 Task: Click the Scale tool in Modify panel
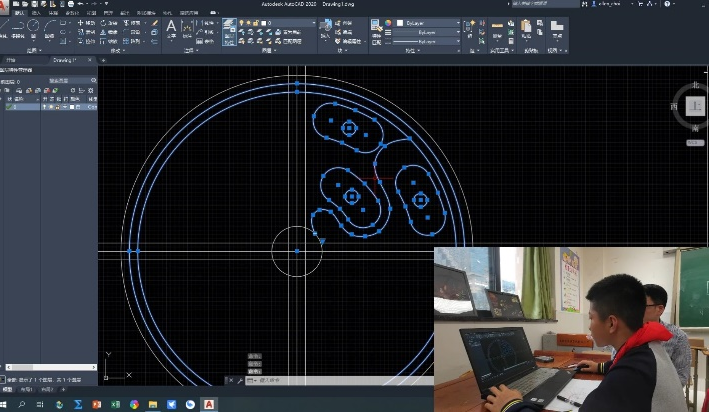(109, 41)
